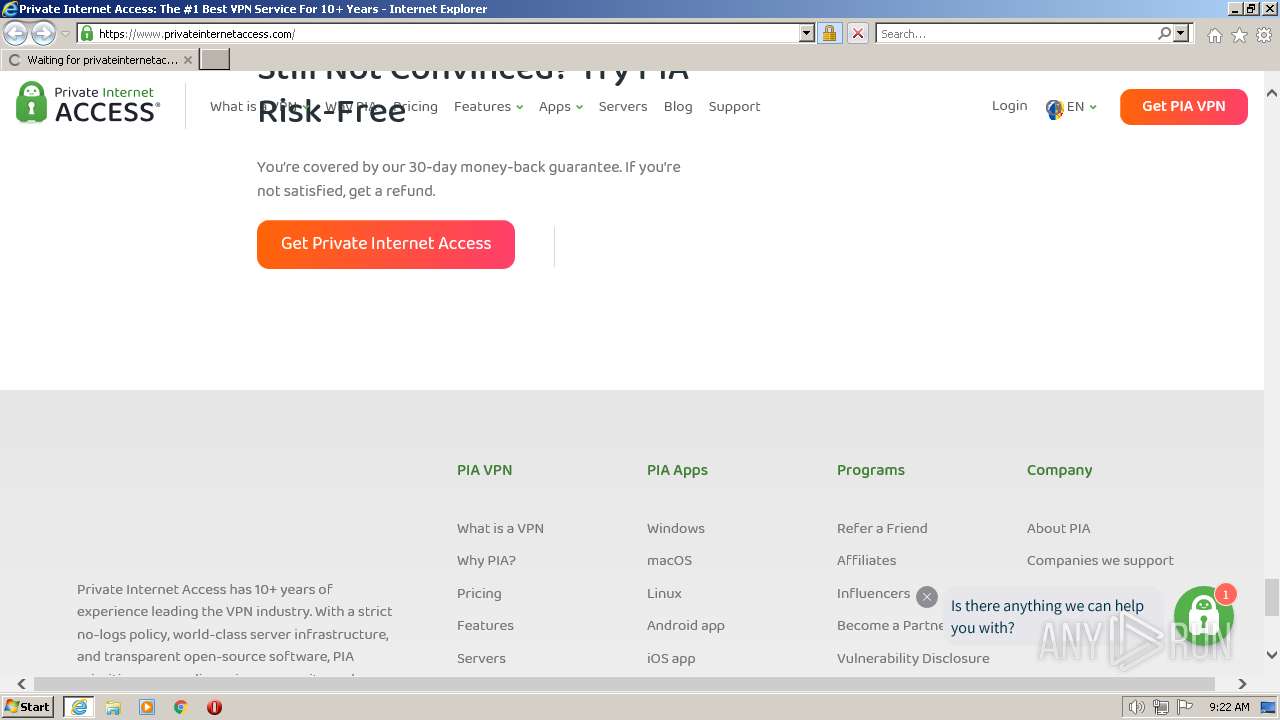Click the address bar URL field
The image size is (1280, 720).
[x=445, y=33]
